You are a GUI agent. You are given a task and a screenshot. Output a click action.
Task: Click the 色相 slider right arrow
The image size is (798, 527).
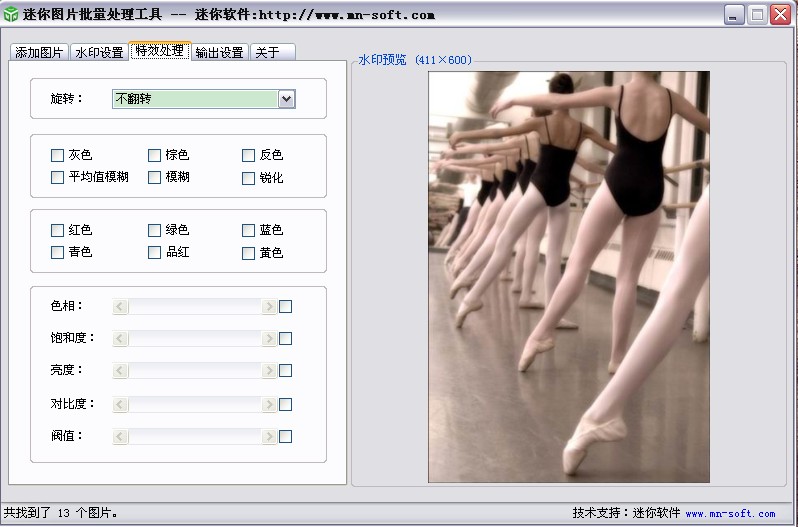tap(269, 306)
